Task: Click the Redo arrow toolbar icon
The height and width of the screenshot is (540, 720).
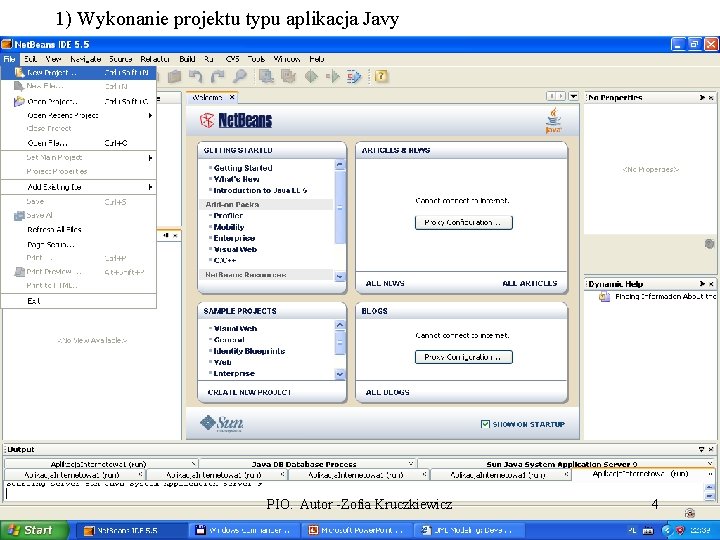Action: coord(218,76)
